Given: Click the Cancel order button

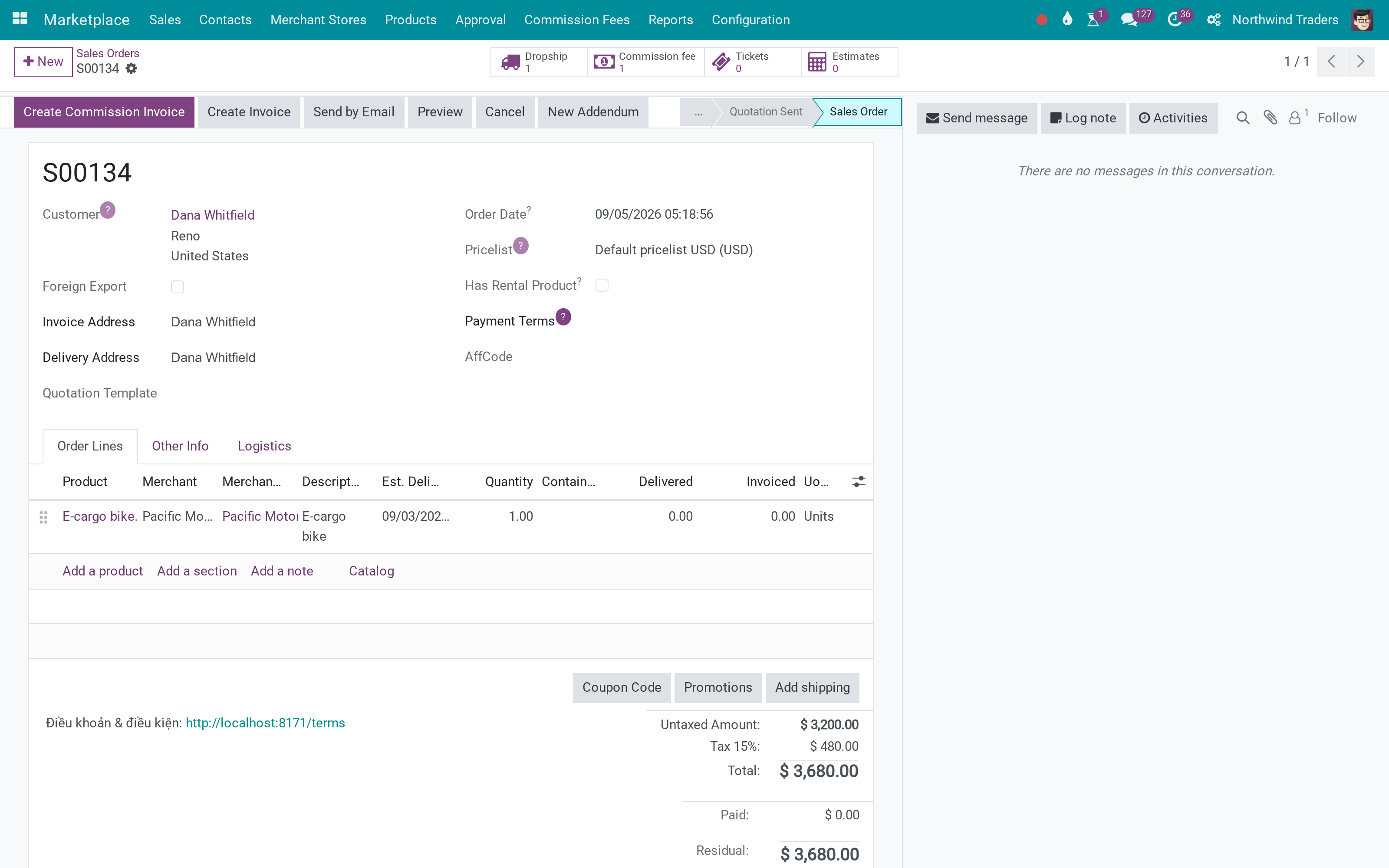Looking at the screenshot, I should [504, 112].
